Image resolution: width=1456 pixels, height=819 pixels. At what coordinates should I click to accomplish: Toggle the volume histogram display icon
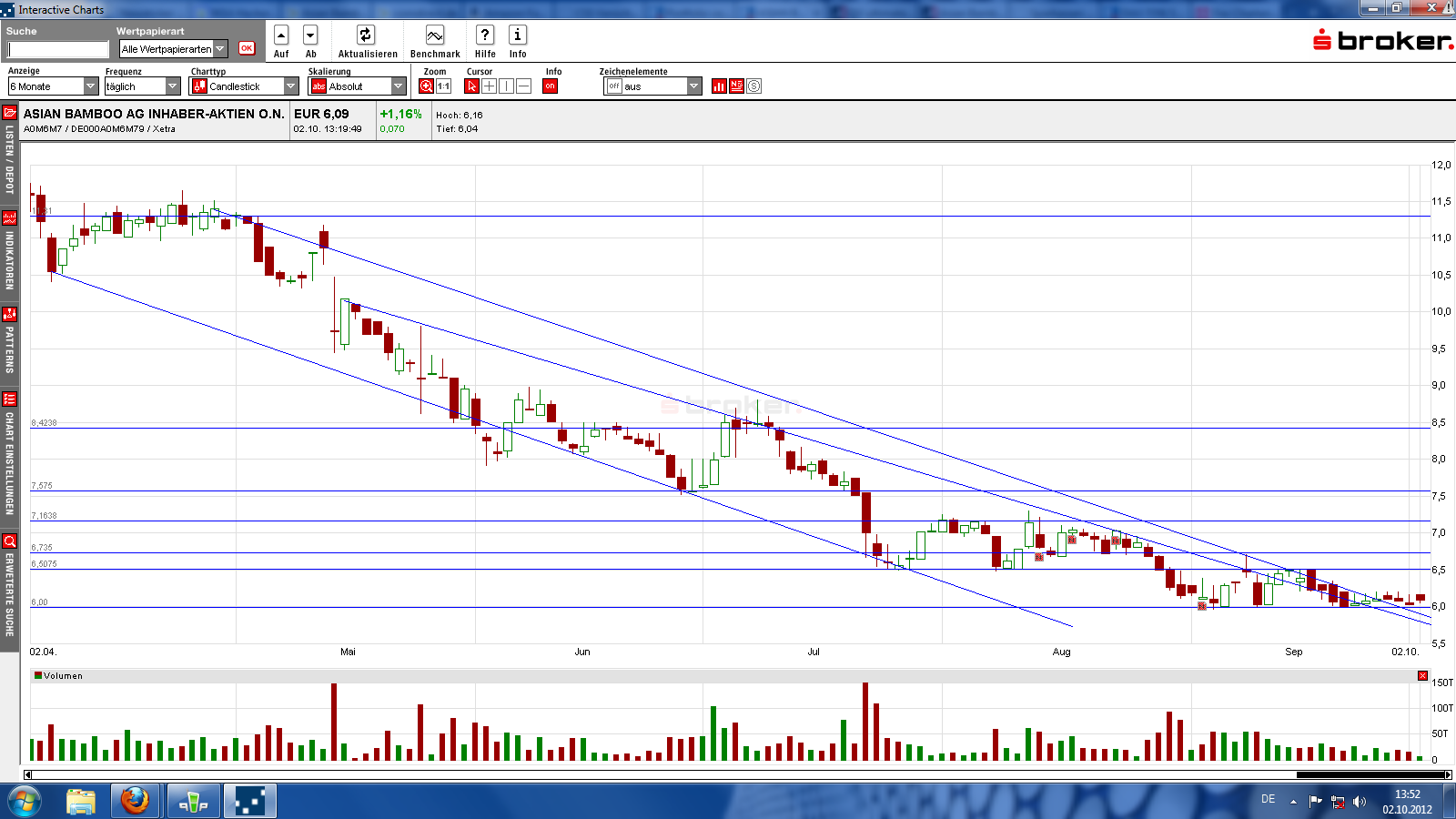click(x=718, y=86)
